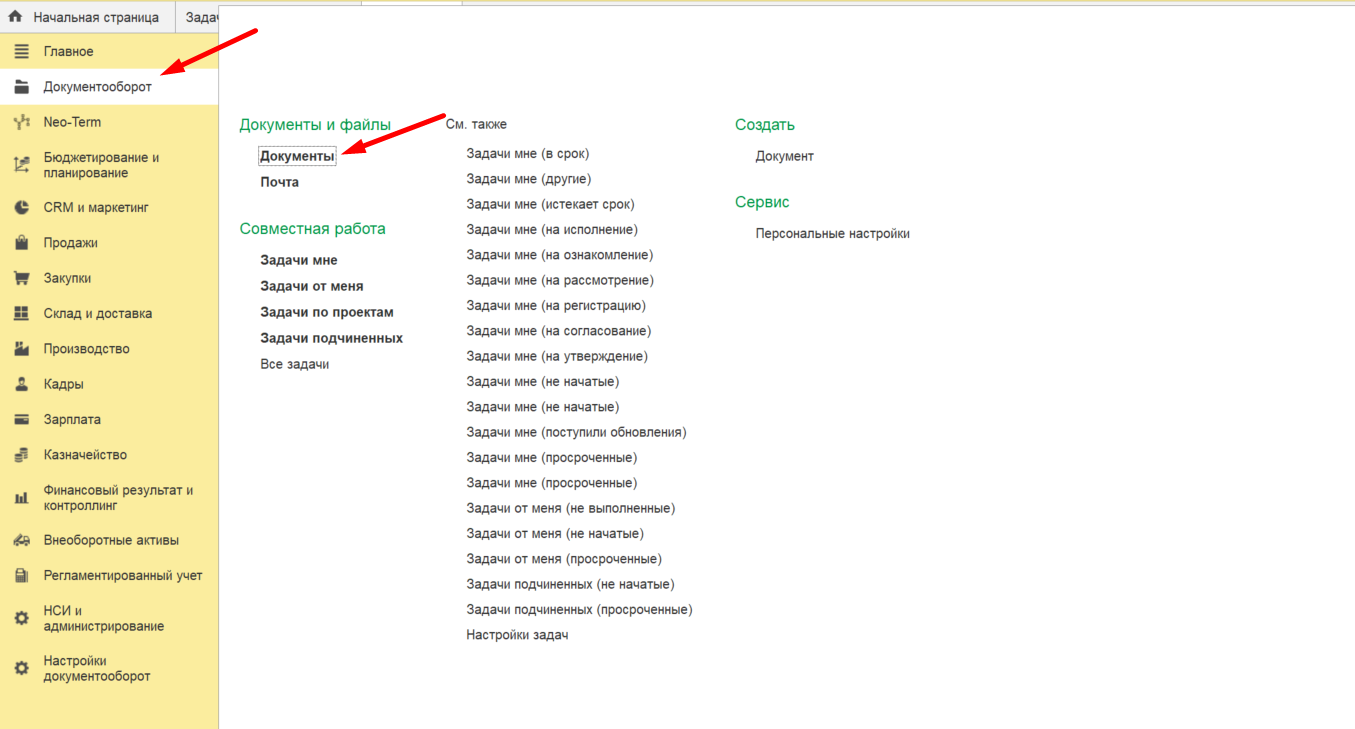The image size is (1355, 729).
Task: Open Задачи мне under Совместная работа
Action: (x=299, y=260)
